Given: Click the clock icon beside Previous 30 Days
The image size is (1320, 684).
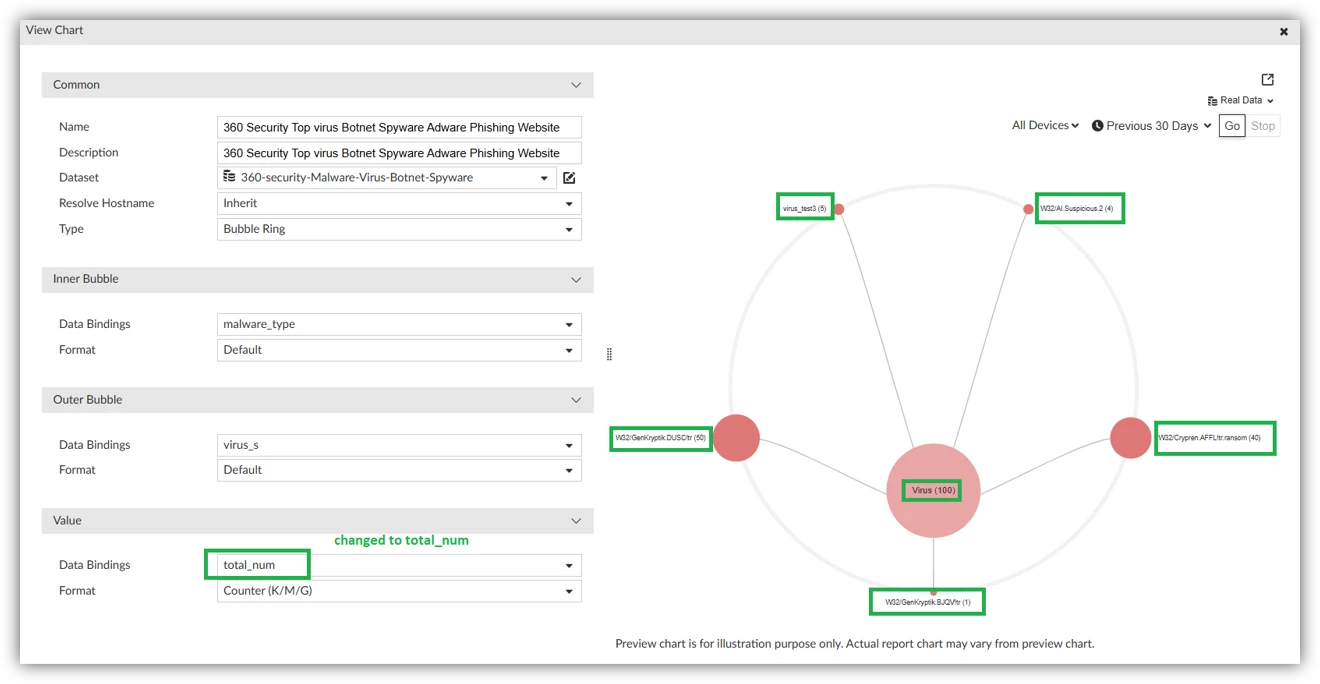Looking at the screenshot, I should (x=1097, y=126).
